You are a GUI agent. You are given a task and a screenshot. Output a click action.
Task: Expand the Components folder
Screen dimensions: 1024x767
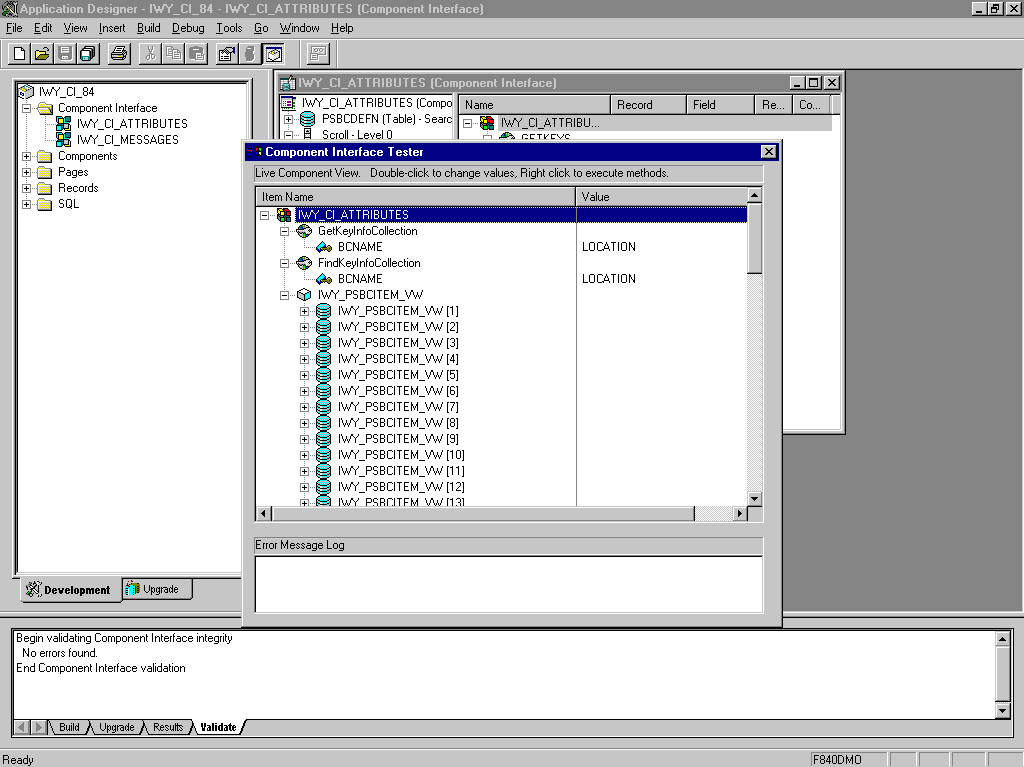click(26, 156)
